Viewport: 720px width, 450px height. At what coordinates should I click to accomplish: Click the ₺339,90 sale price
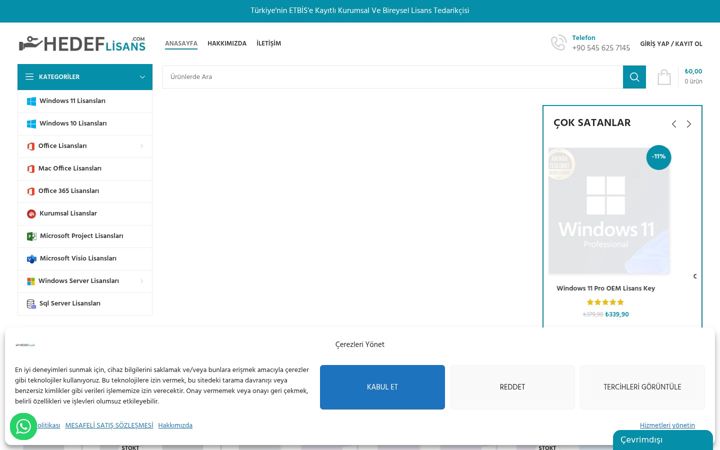tap(617, 315)
